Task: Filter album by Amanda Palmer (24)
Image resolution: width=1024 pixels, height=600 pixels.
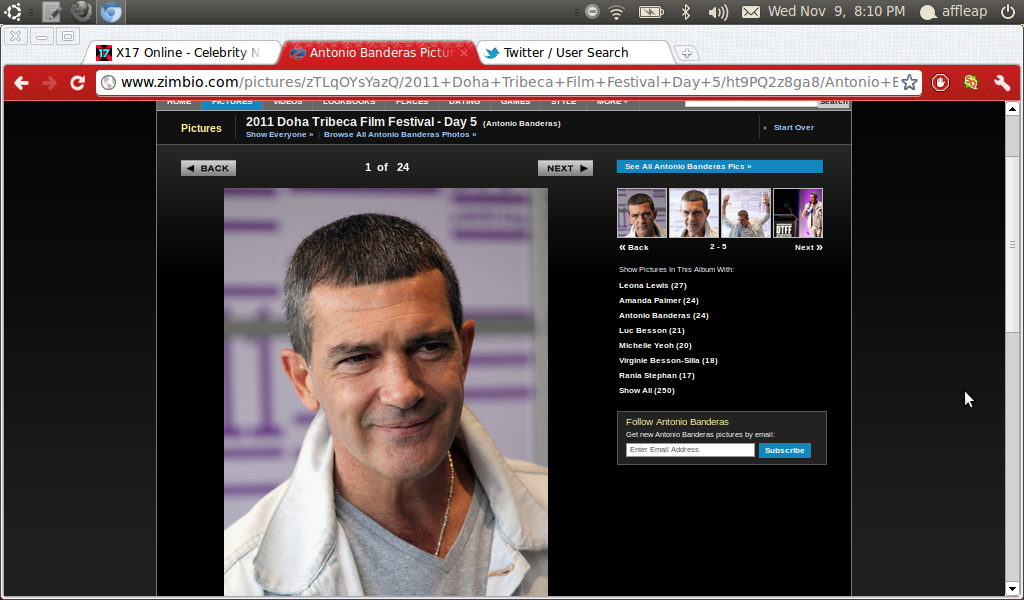Action: tap(658, 300)
